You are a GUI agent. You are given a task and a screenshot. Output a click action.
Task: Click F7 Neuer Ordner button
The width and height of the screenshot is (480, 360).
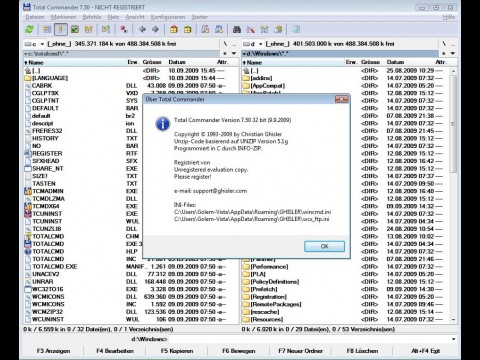(x=300, y=351)
